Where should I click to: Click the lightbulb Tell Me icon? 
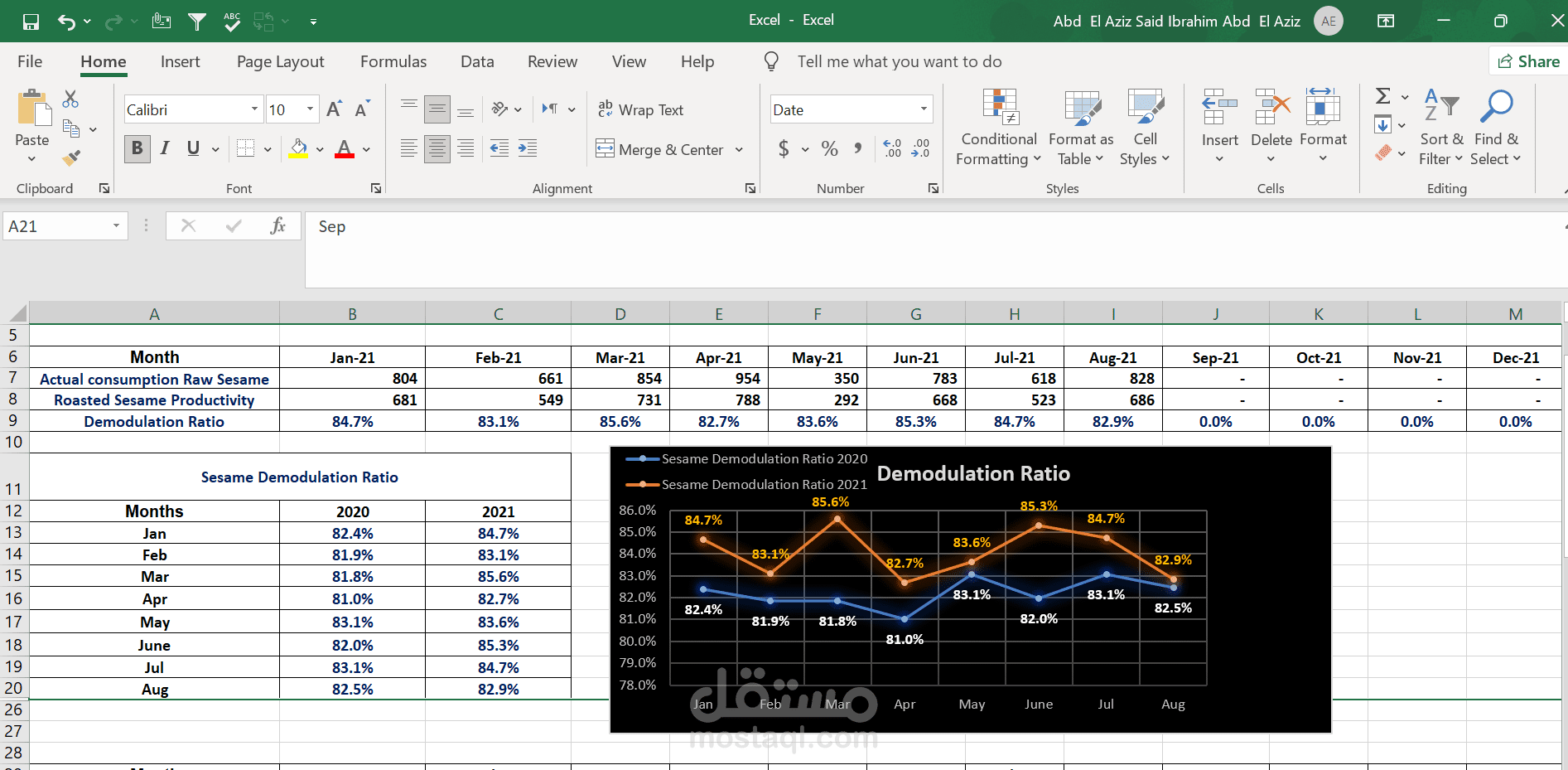771,61
